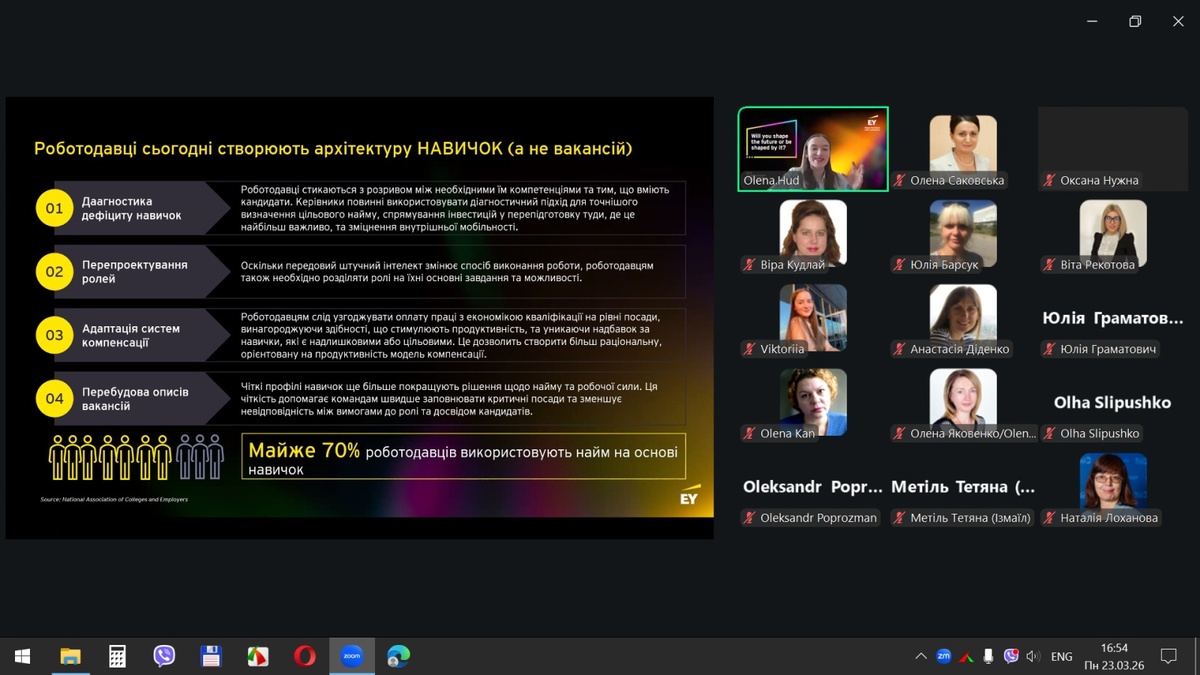Open Viber from the taskbar

164,656
